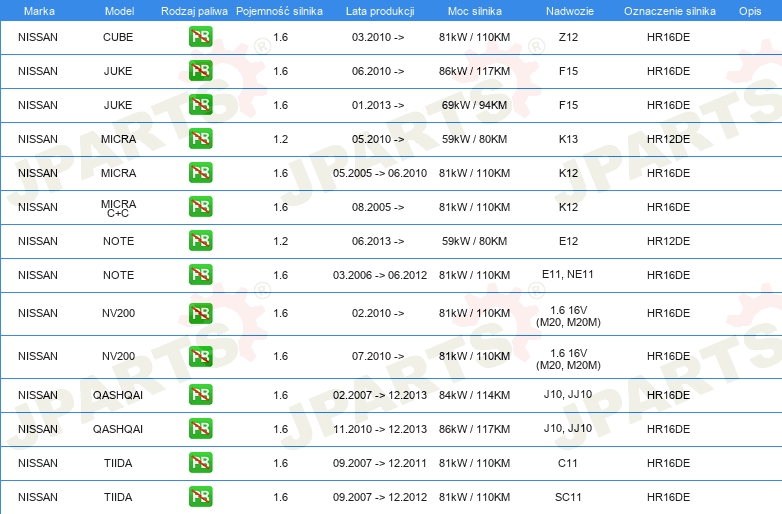Click the 03.2010 -> production date

point(378,37)
